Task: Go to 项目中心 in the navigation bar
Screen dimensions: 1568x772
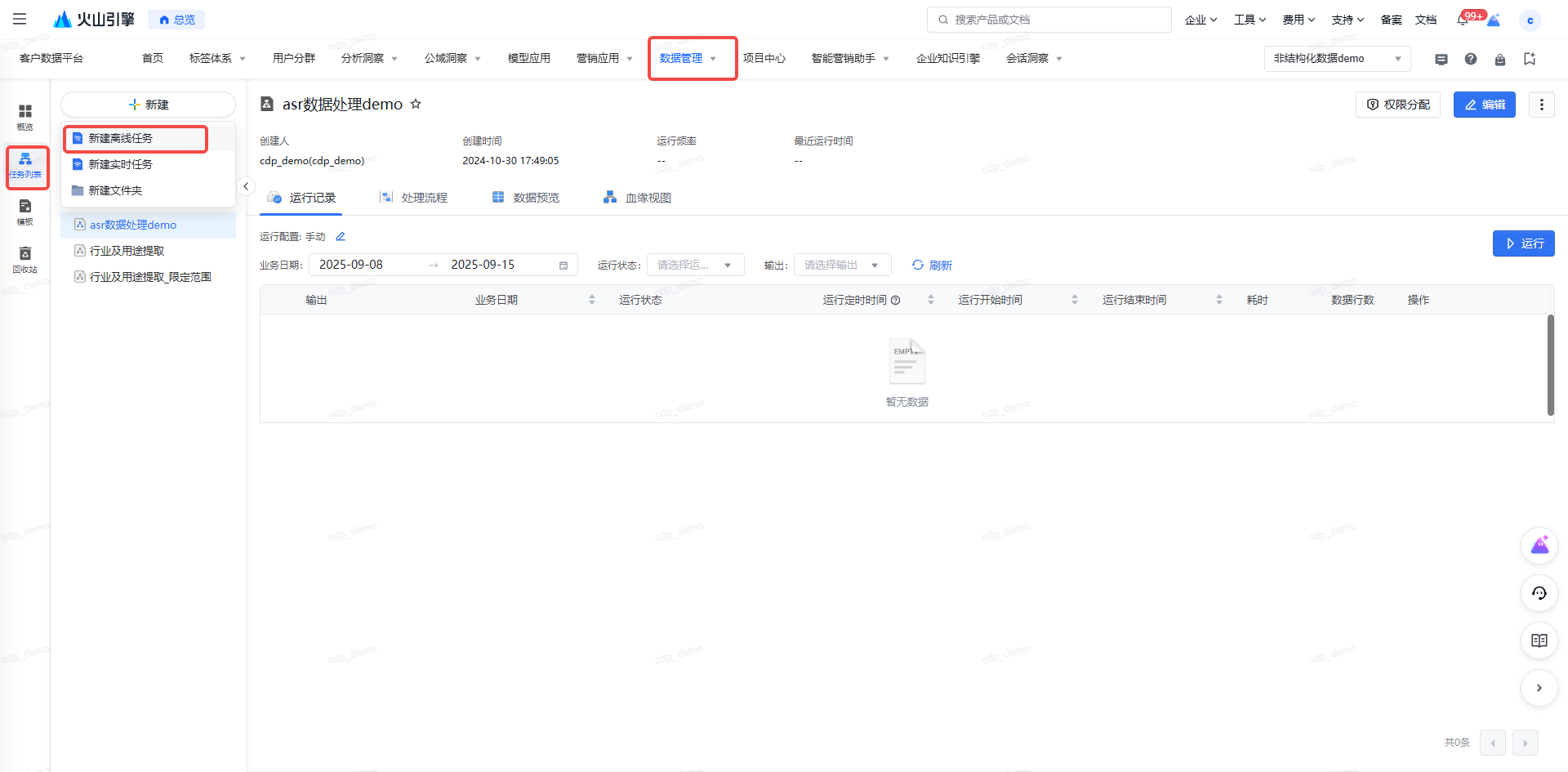Action: (x=764, y=59)
